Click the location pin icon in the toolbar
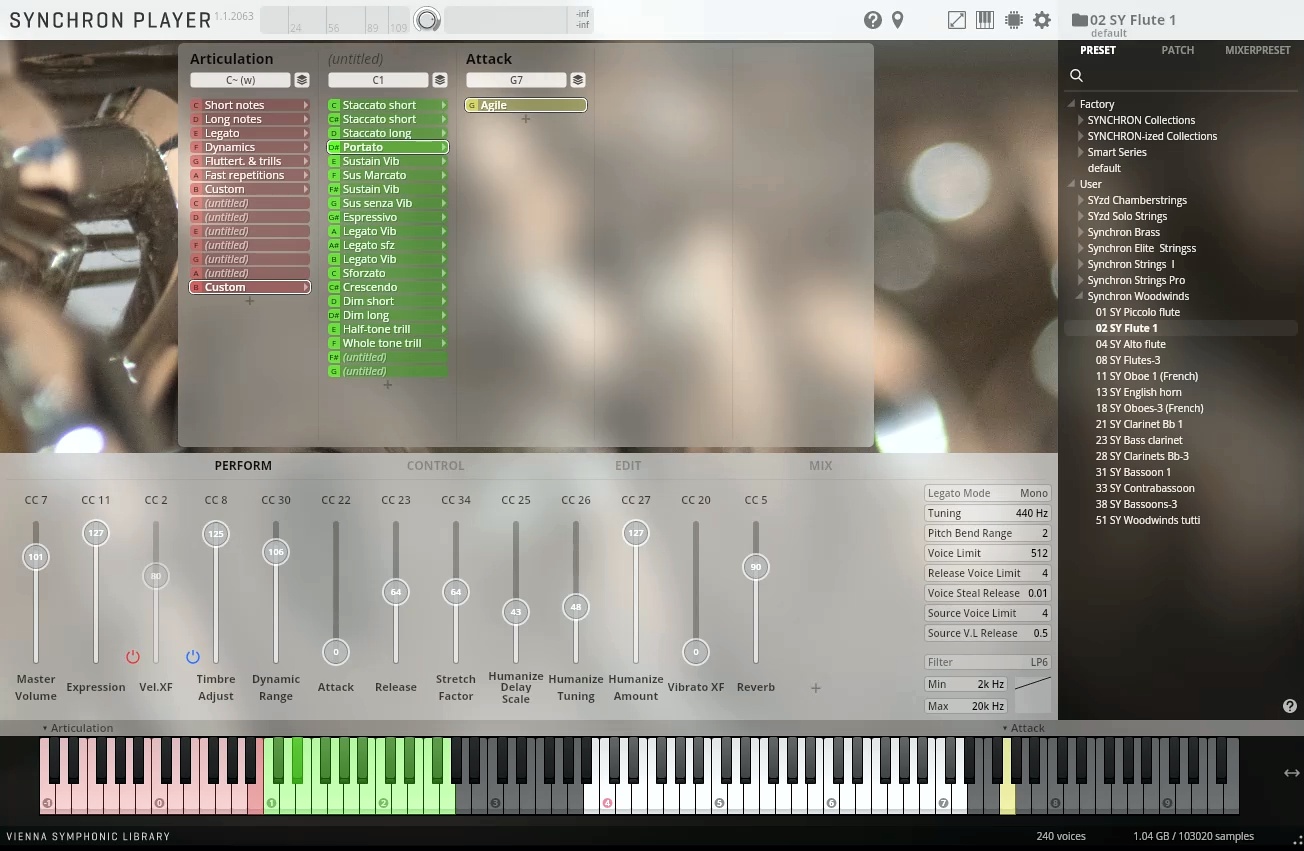The image size is (1304, 851). pyautogui.click(x=898, y=20)
